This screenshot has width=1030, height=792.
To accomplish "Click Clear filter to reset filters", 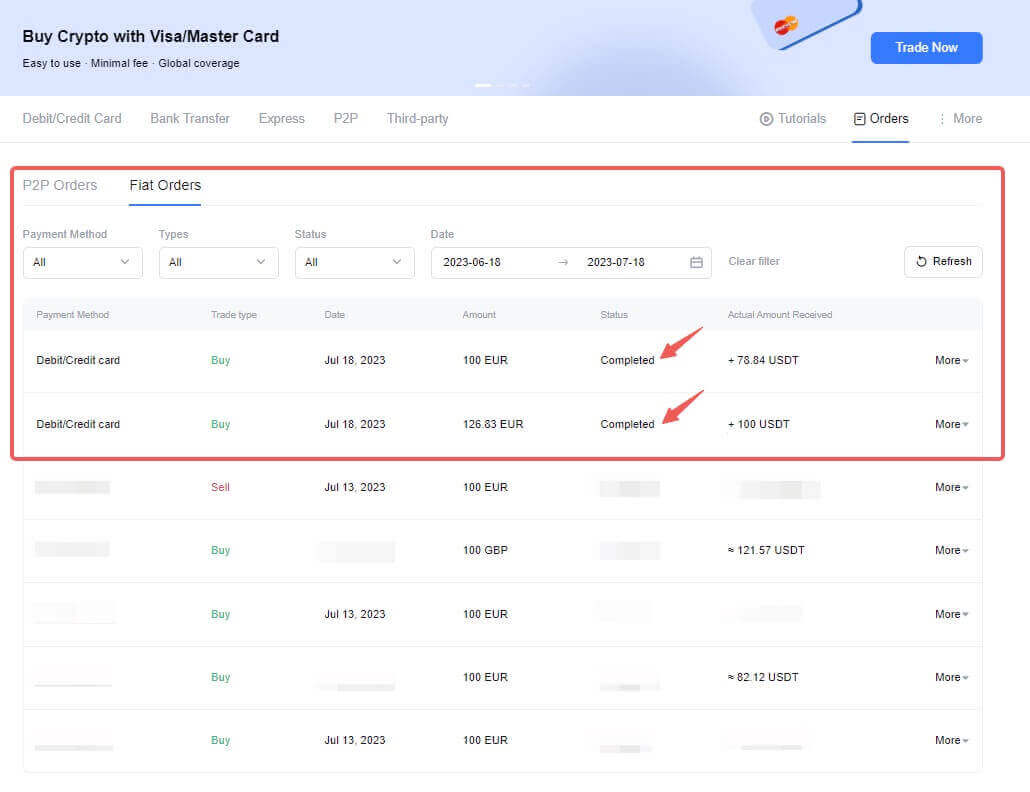I will click(x=753, y=261).
